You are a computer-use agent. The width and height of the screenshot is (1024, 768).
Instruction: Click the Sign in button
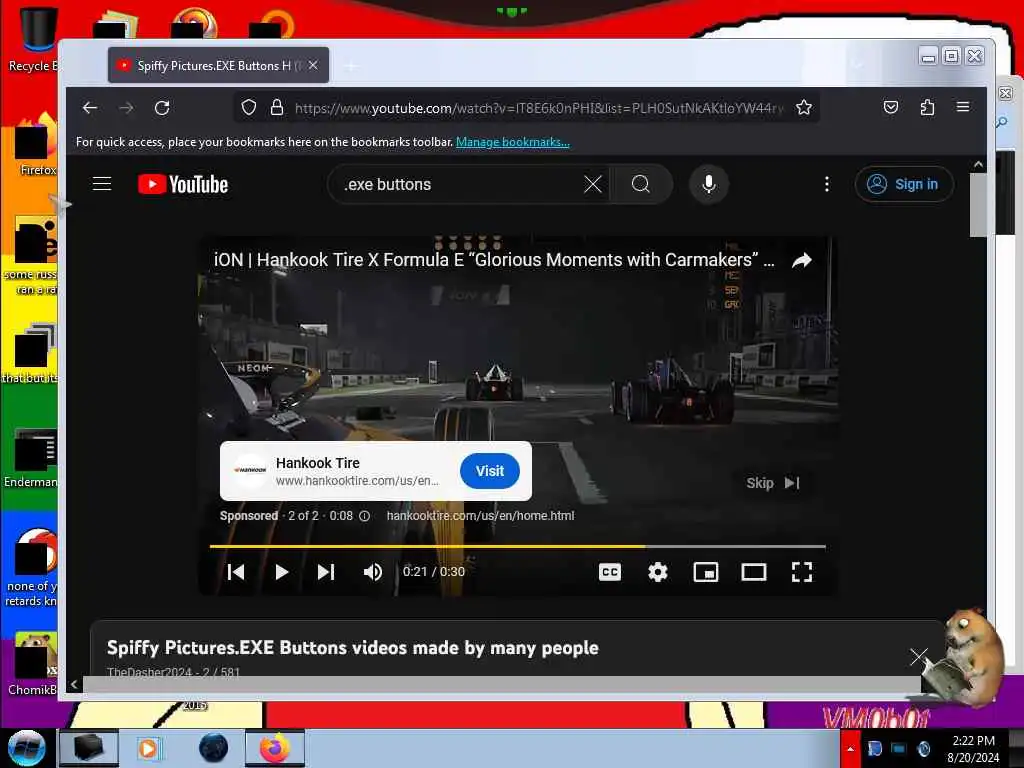(x=904, y=184)
